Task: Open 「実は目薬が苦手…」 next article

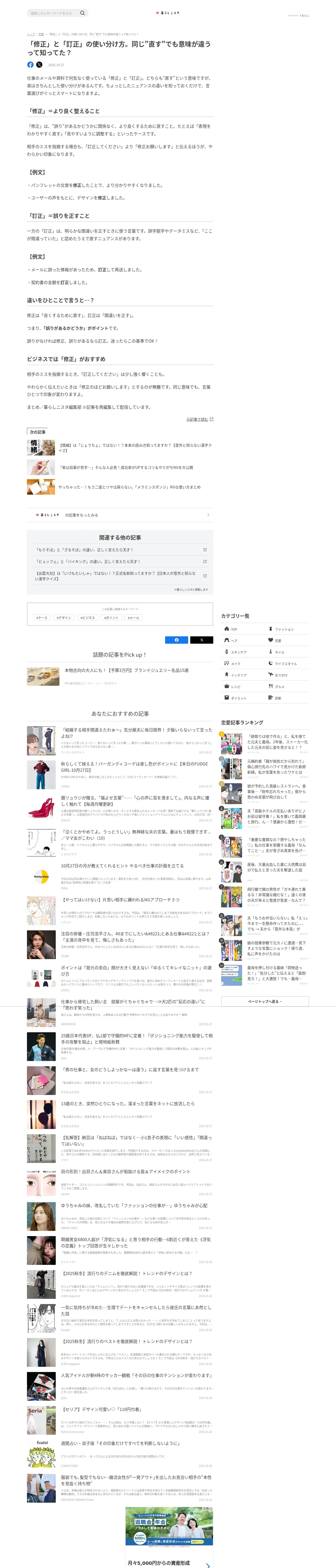Action: [126, 468]
